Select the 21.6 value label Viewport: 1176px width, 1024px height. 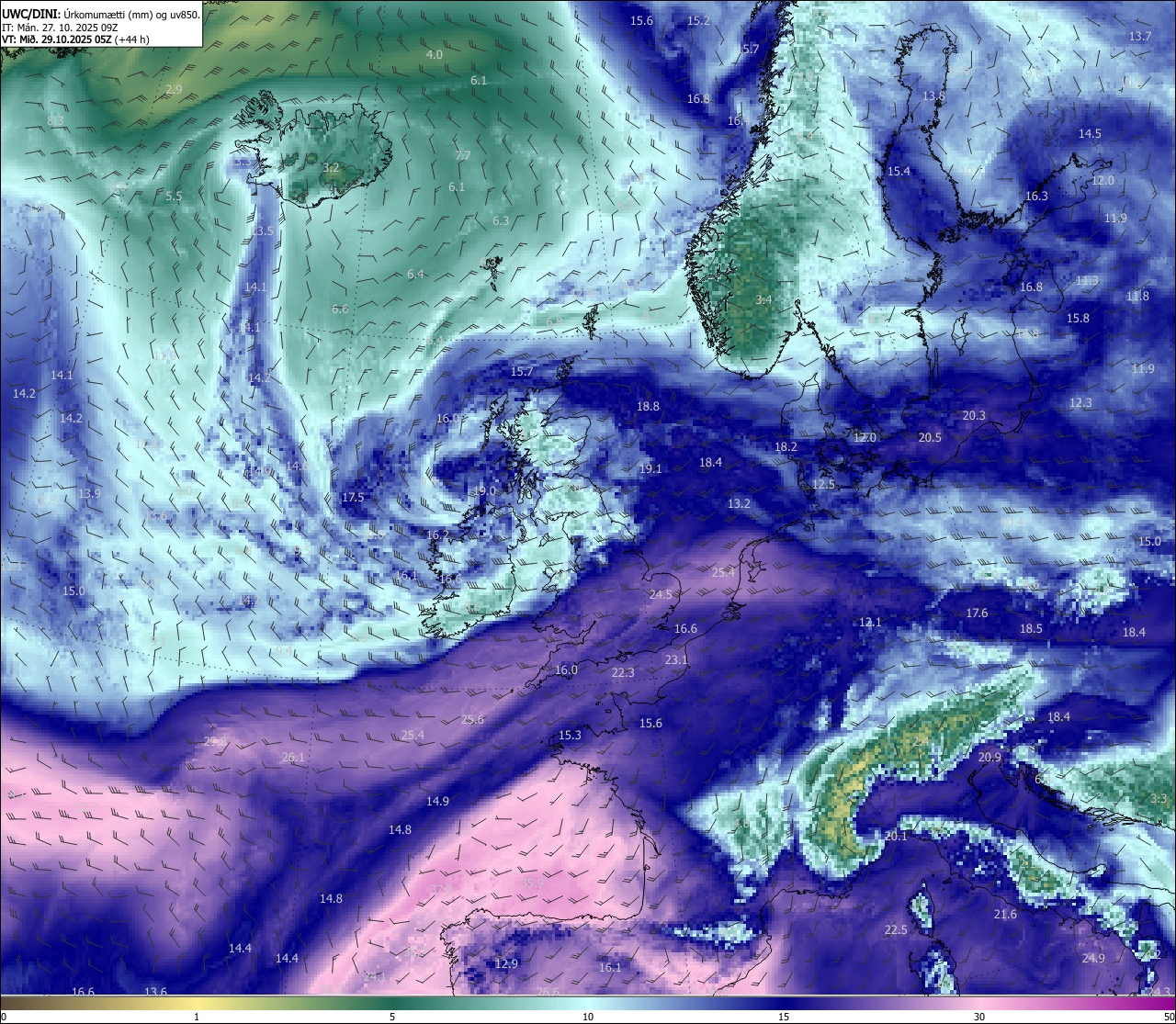[1005, 914]
